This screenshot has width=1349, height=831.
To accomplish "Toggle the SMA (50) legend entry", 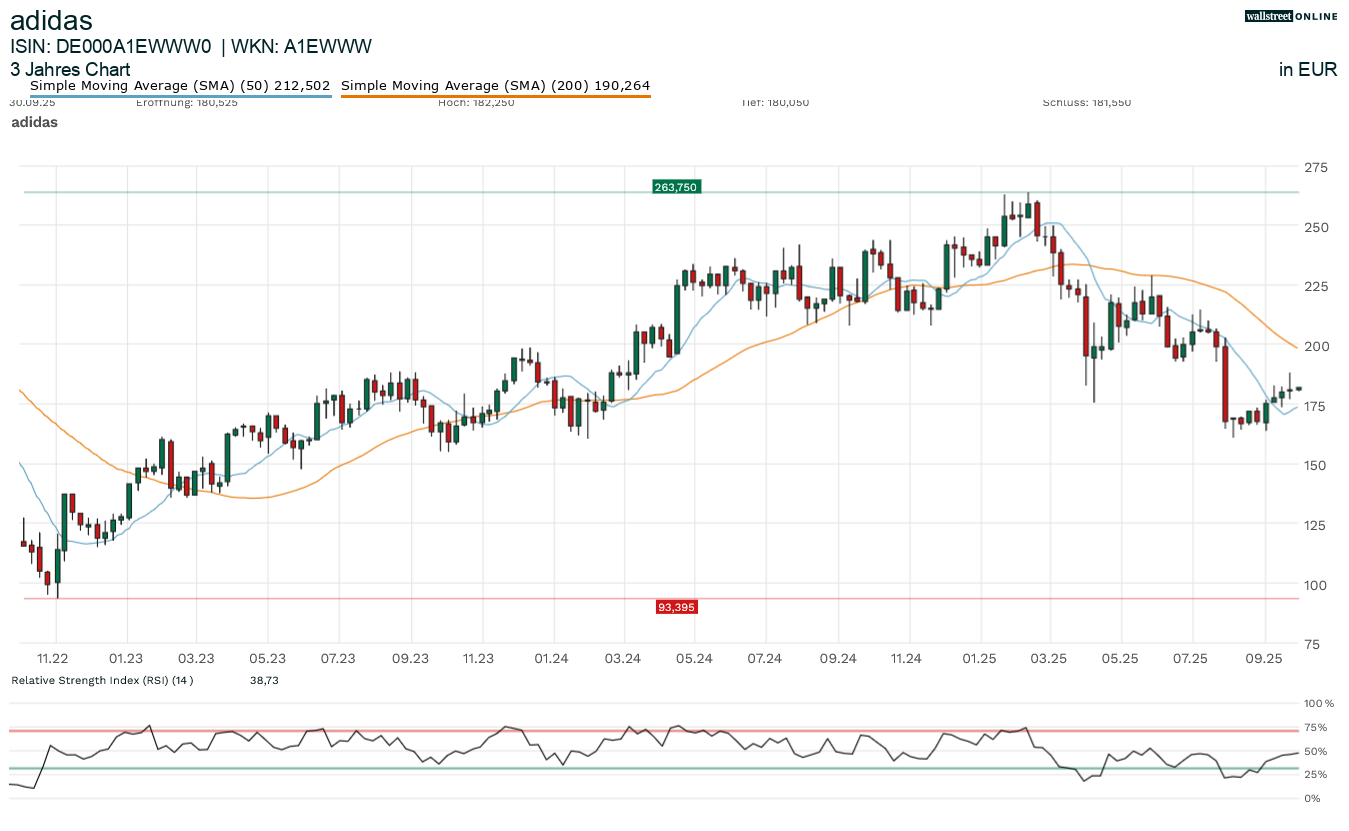I will 180,86.
